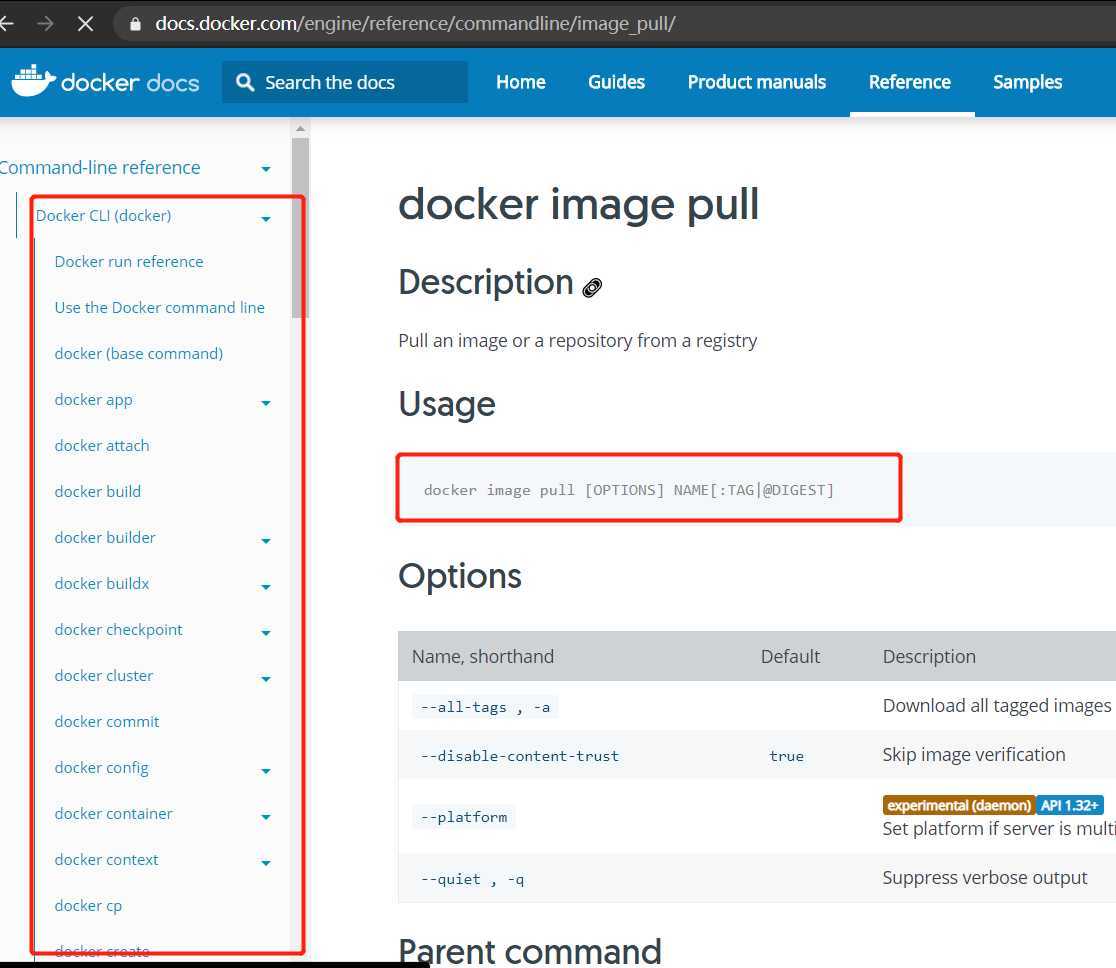Viewport: 1116px width, 968px height.
Task: Click the padlock site info icon
Action: 135,23
